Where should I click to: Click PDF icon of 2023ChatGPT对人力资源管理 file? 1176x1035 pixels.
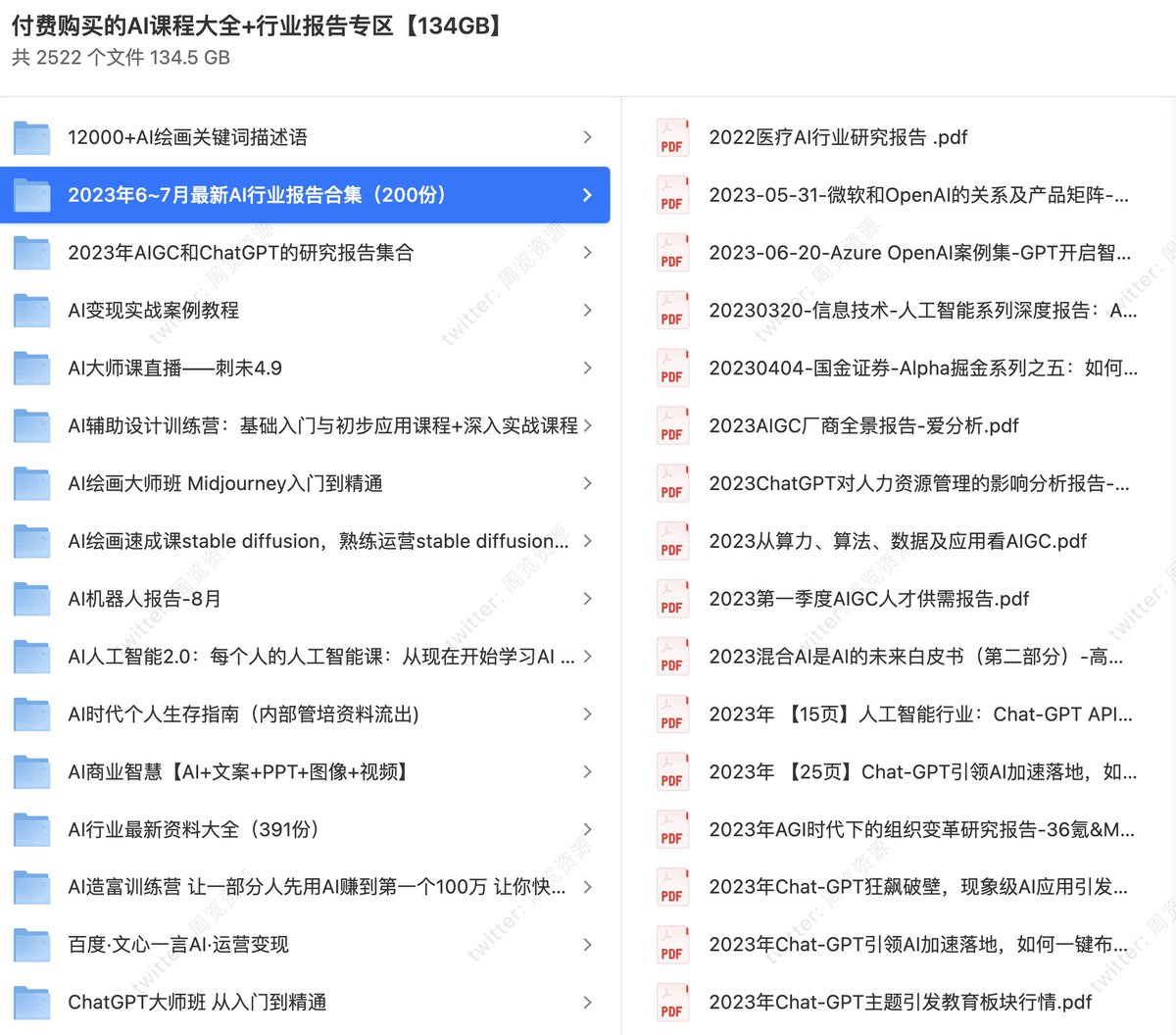pyautogui.click(x=671, y=483)
